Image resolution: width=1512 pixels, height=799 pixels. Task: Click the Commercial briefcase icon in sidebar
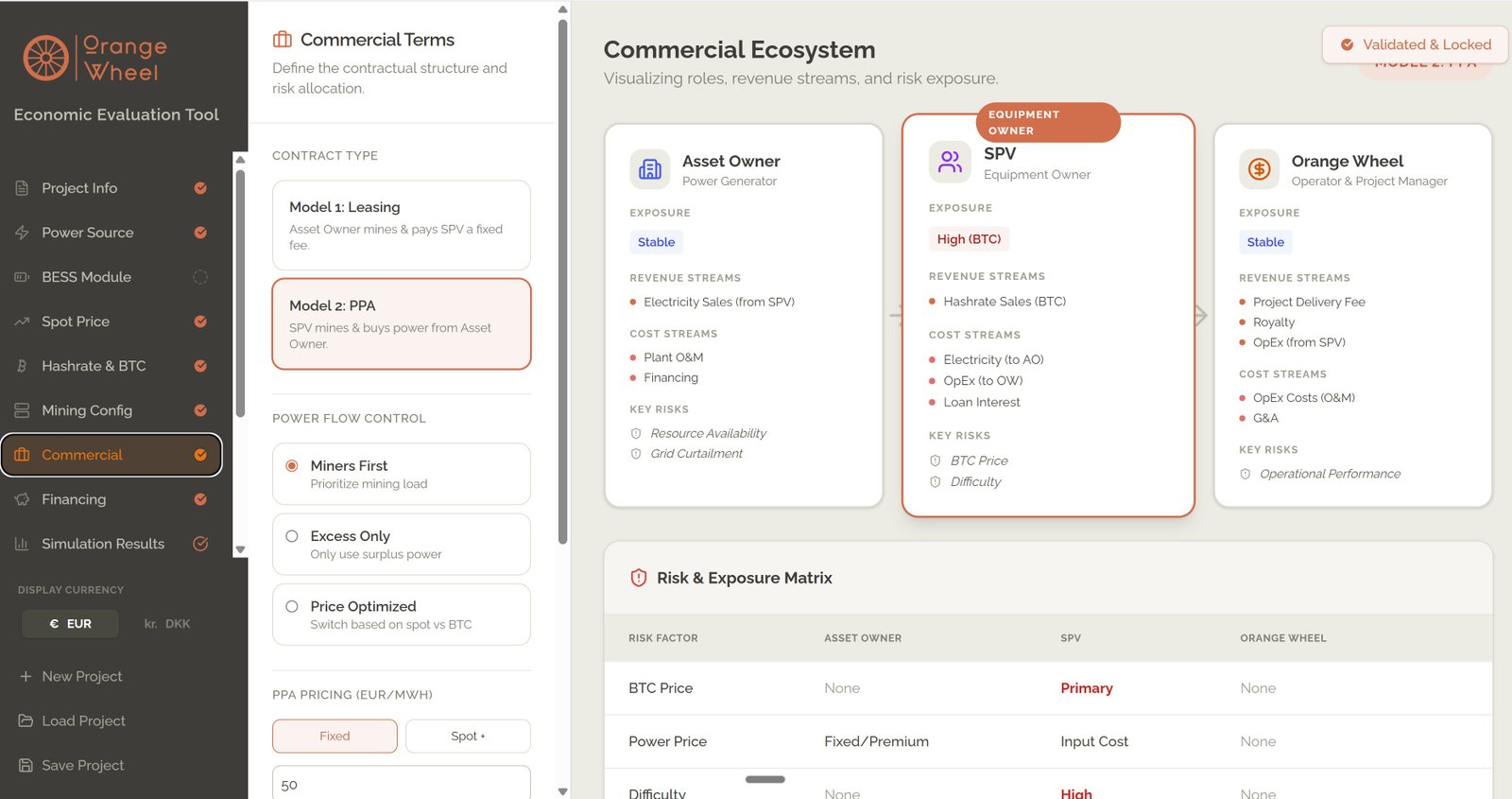(22, 455)
